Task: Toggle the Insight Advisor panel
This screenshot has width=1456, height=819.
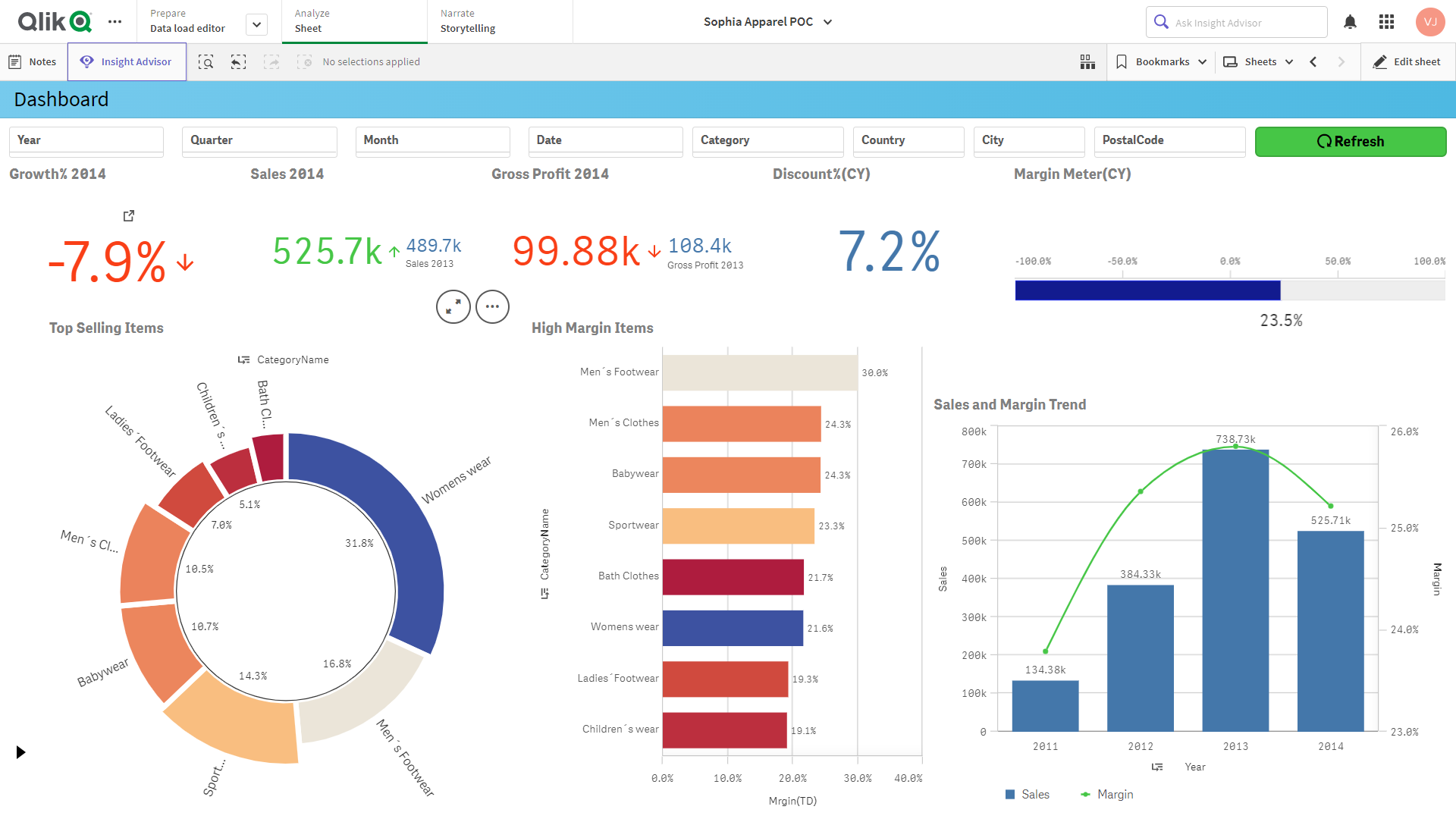Action: 127,61
